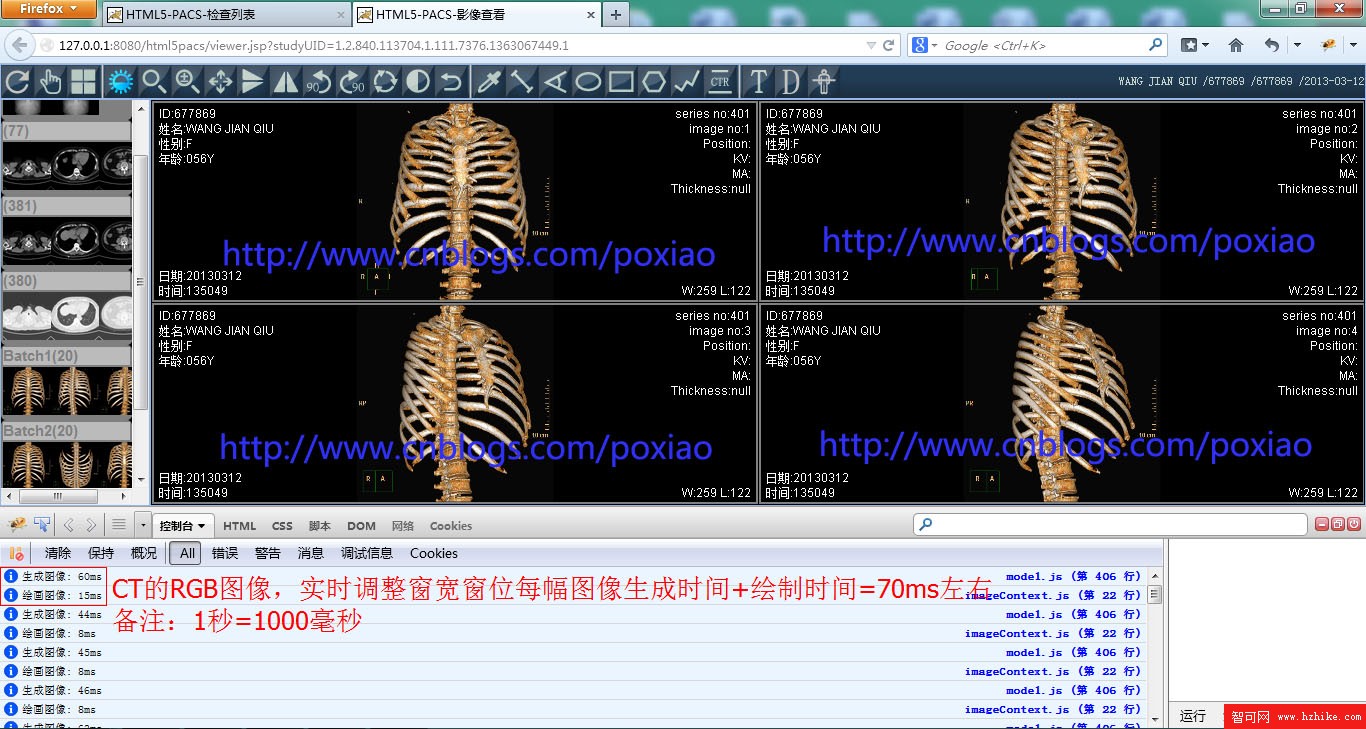Click the 清除 (clear) console button
The width and height of the screenshot is (1366, 729).
pyautogui.click(x=58, y=553)
